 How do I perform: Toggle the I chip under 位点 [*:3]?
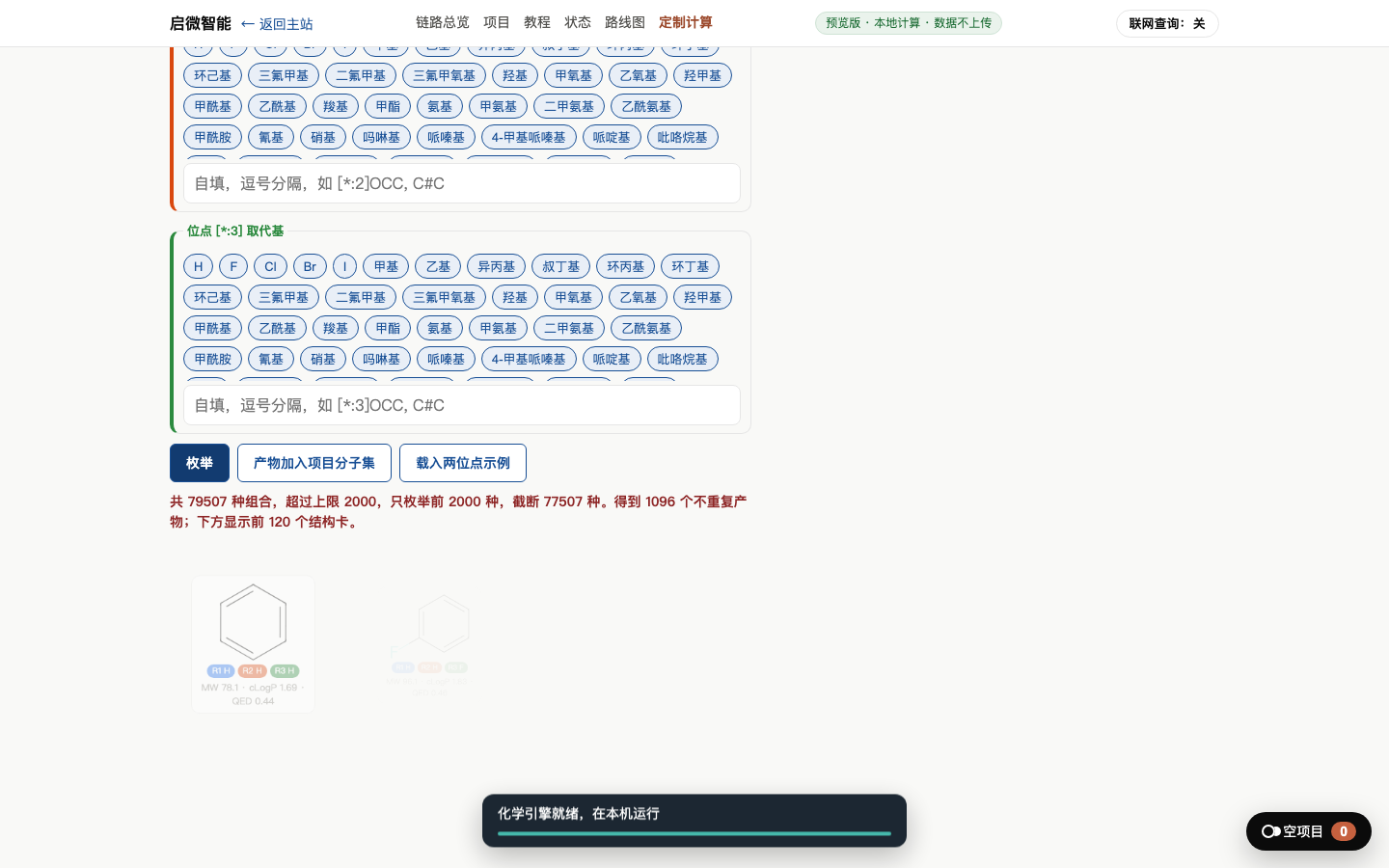(344, 266)
